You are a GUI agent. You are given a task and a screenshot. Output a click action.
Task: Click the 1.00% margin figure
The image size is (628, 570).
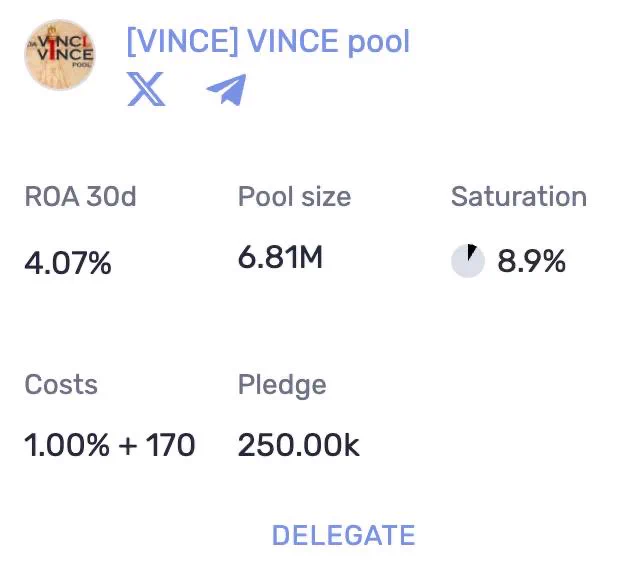67,445
